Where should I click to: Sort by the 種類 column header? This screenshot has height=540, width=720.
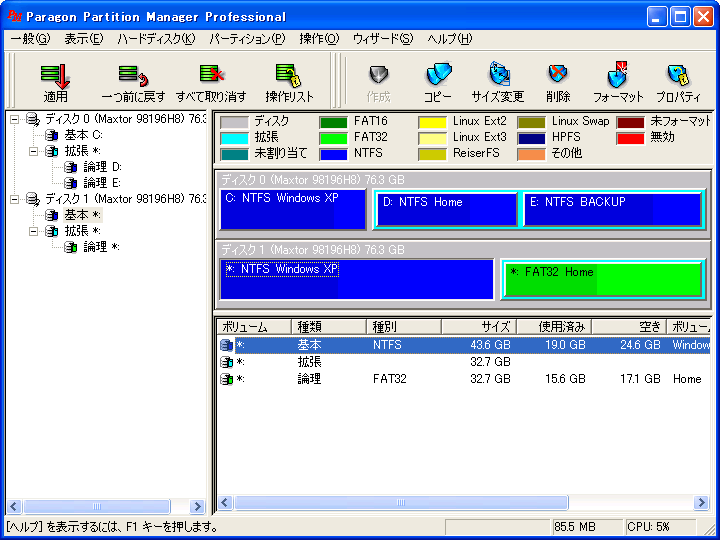click(329, 326)
